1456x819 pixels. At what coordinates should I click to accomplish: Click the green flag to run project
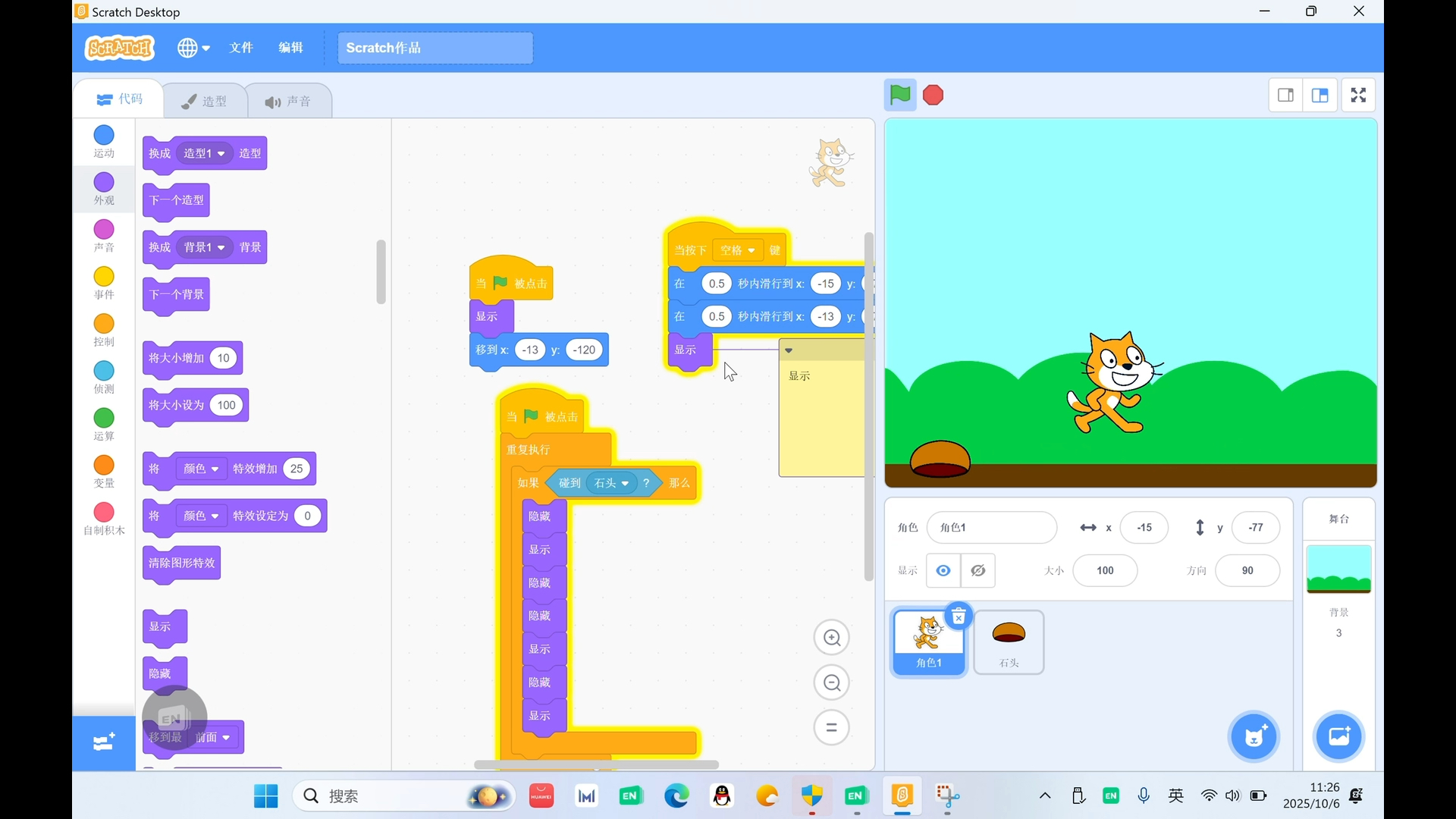[899, 95]
